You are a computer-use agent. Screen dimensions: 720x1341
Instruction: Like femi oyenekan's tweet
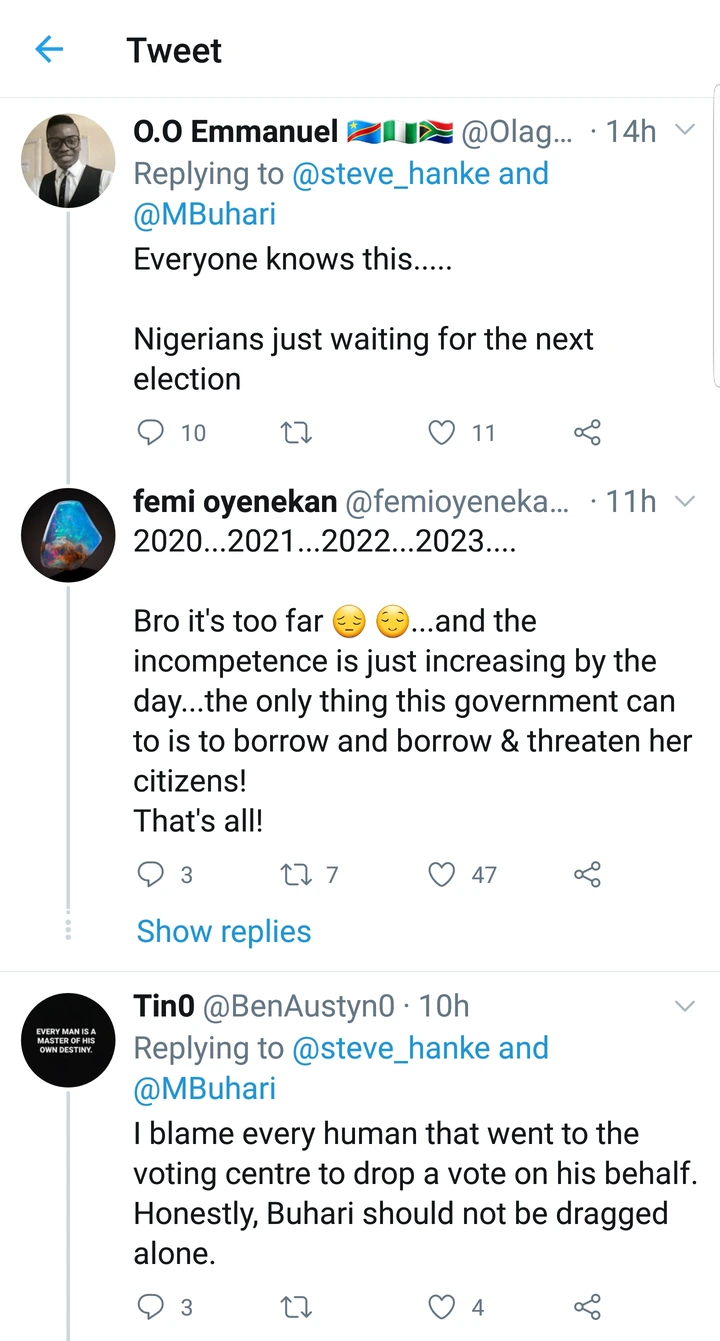441,875
